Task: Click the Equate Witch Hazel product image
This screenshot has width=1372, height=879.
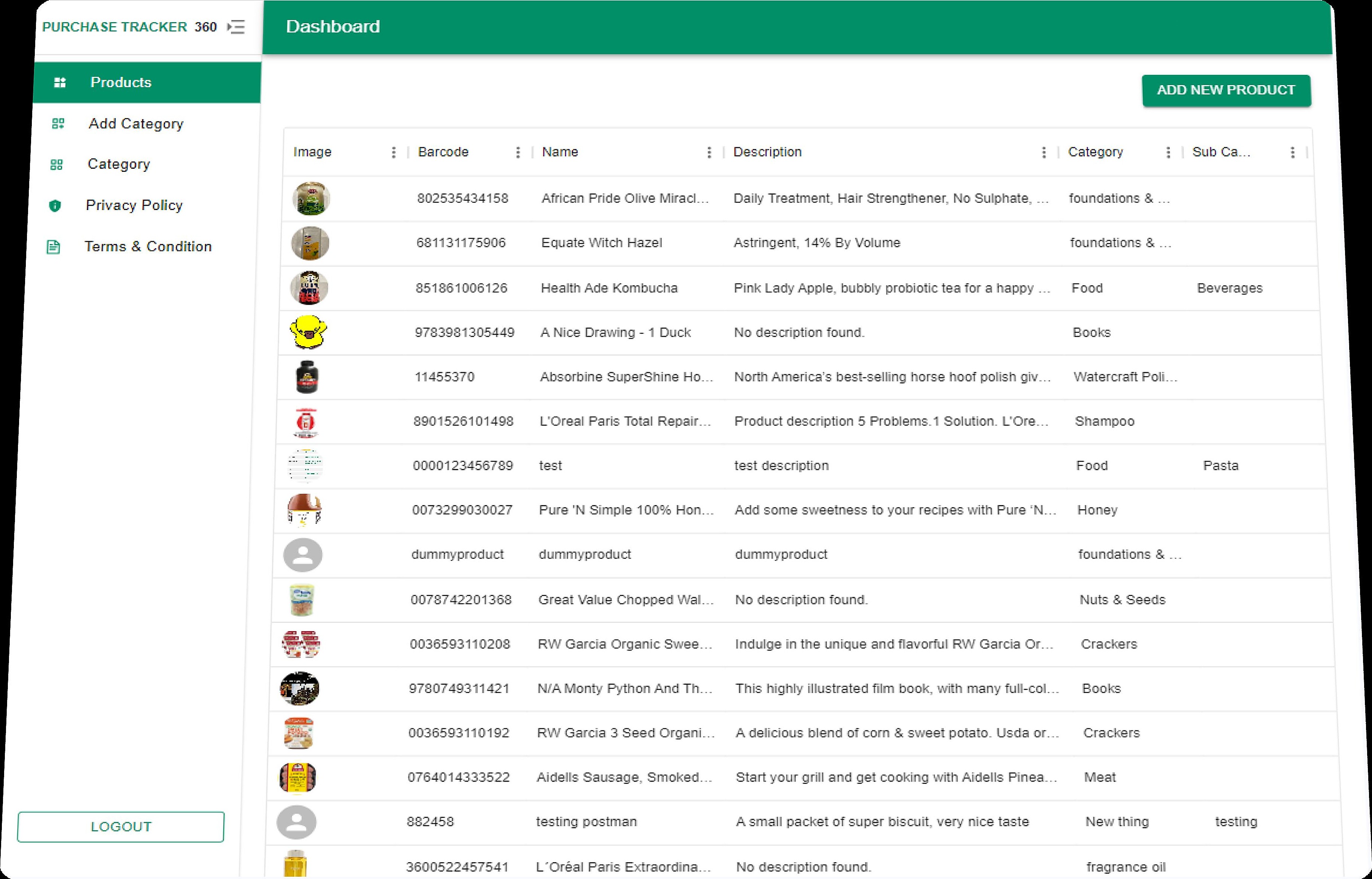Action: click(x=310, y=243)
